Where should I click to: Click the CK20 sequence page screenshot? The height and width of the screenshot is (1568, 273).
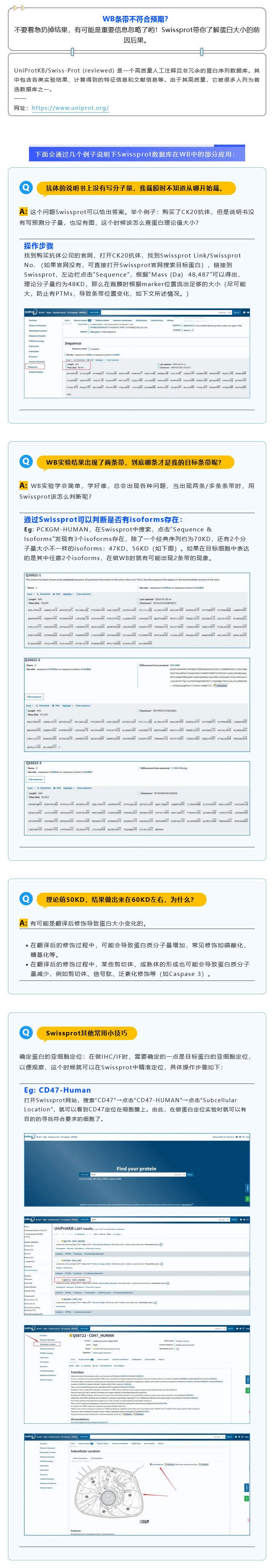136,354
